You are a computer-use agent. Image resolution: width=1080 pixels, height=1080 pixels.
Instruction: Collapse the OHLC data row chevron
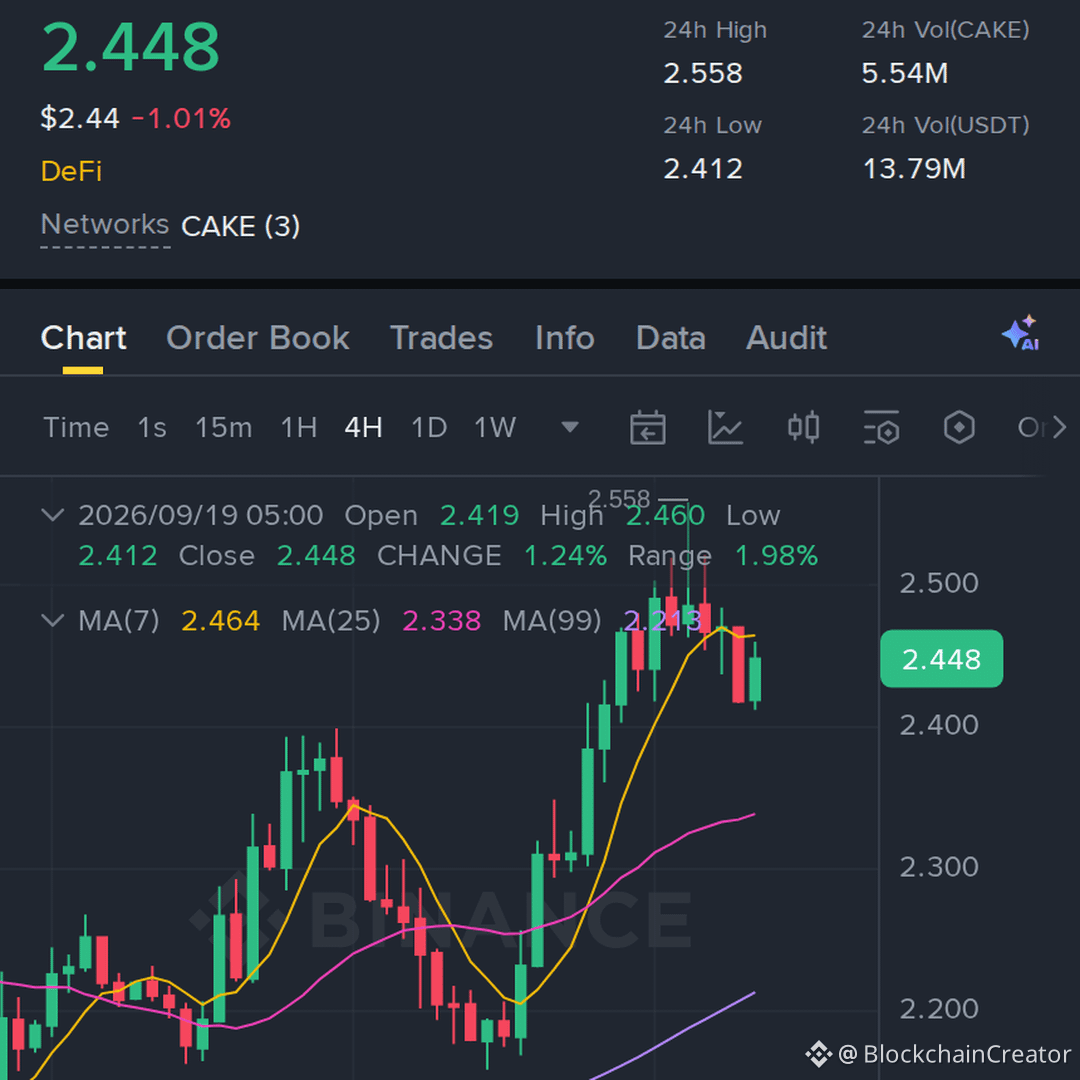click(52, 515)
